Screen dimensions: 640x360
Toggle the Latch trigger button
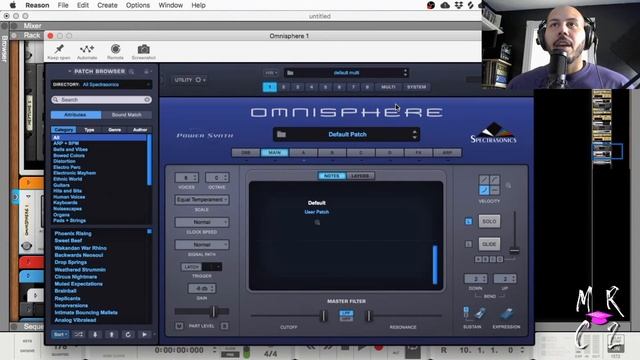191,267
